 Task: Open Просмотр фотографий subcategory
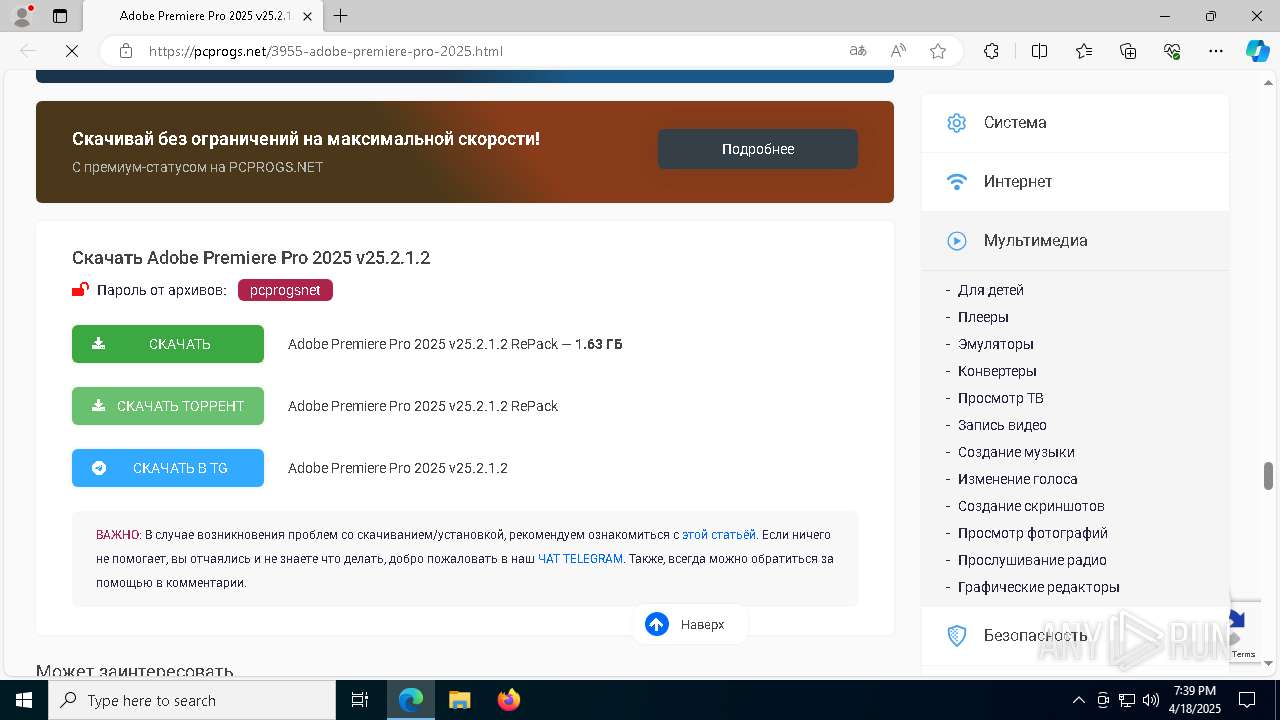[1032, 533]
